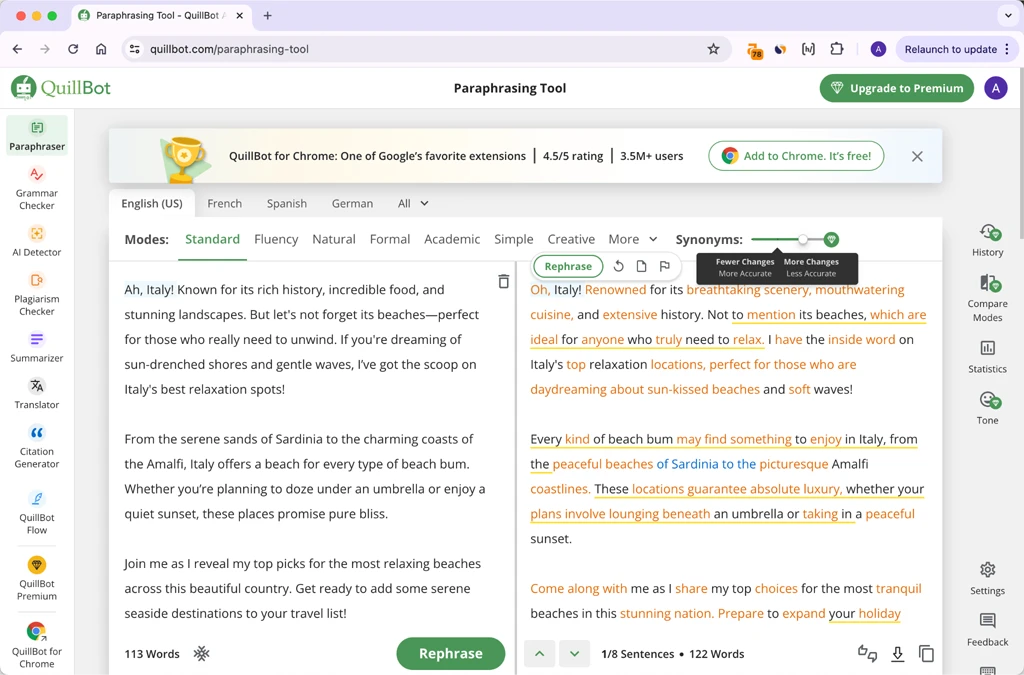Click the undo icon beside small Rephrase
Screen dimensions: 1024x675
click(x=618, y=266)
